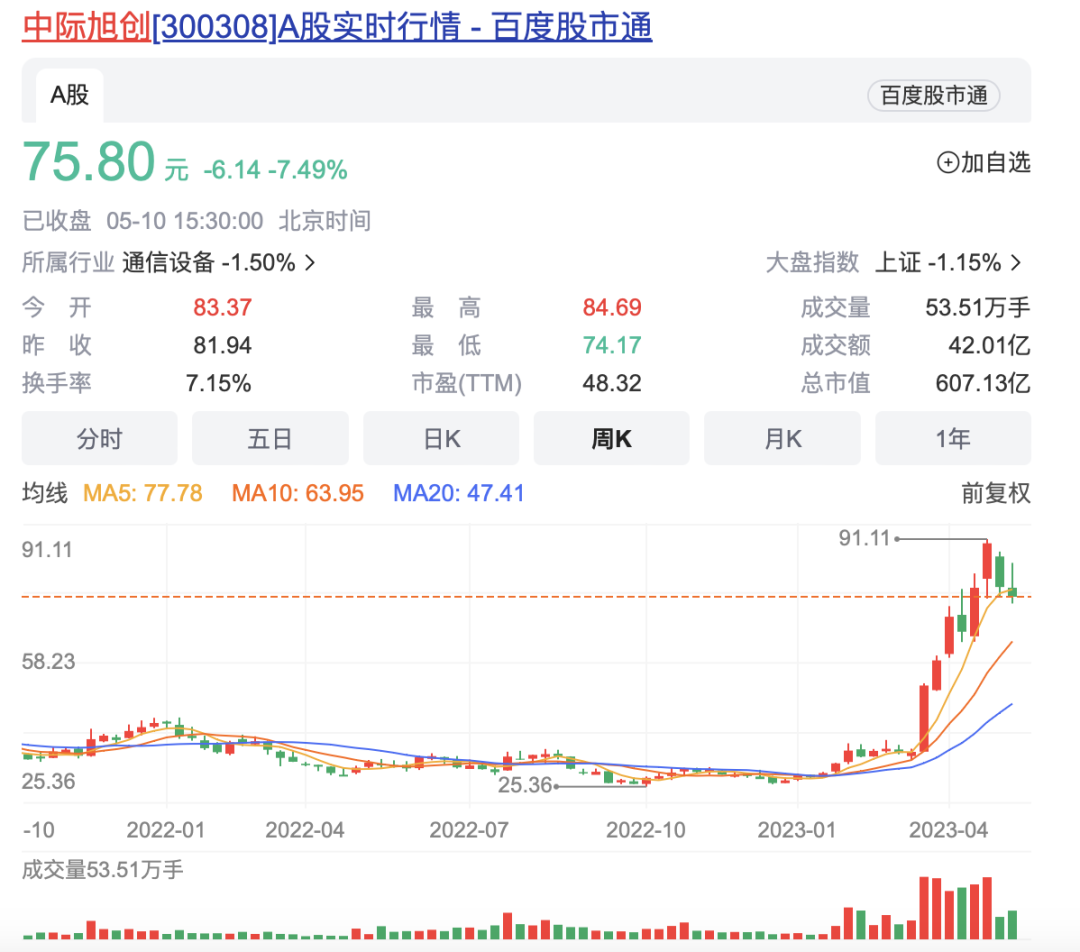Click the 成交额 value 42.01亿
This screenshot has height=952, width=1080.
(x=990, y=345)
